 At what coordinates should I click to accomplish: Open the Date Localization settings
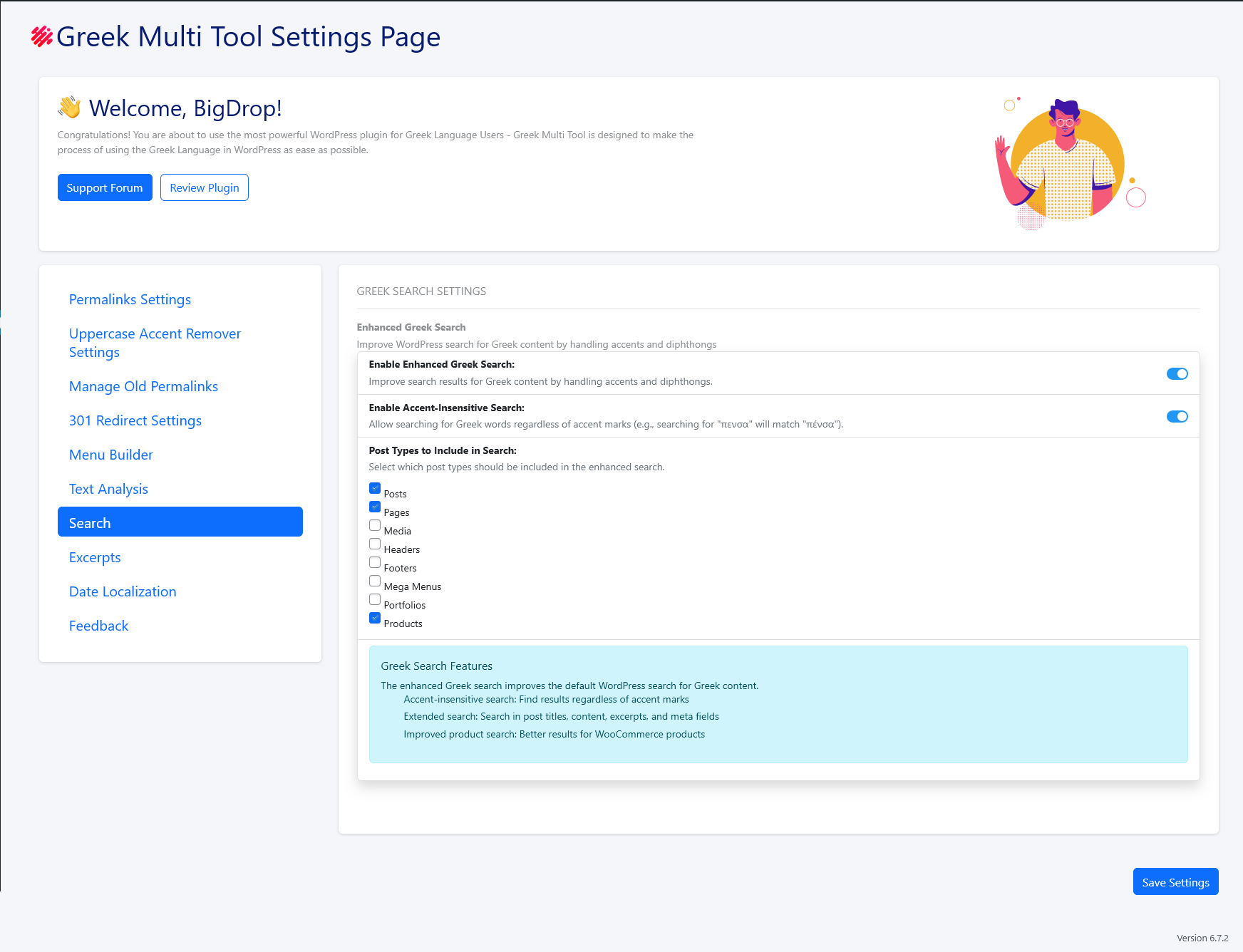(122, 591)
